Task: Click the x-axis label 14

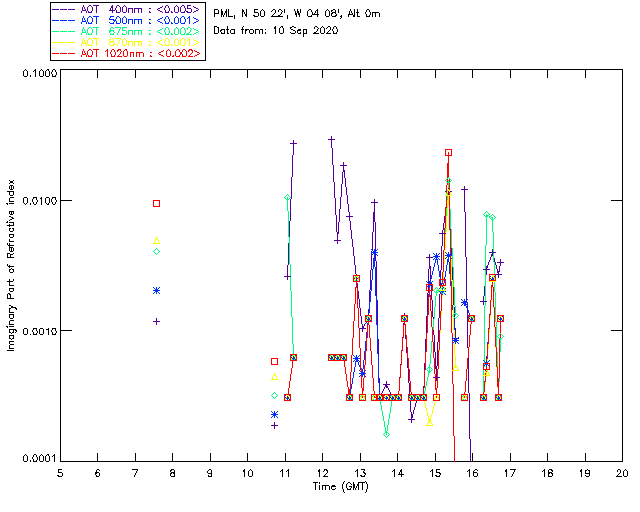Action: [398, 473]
